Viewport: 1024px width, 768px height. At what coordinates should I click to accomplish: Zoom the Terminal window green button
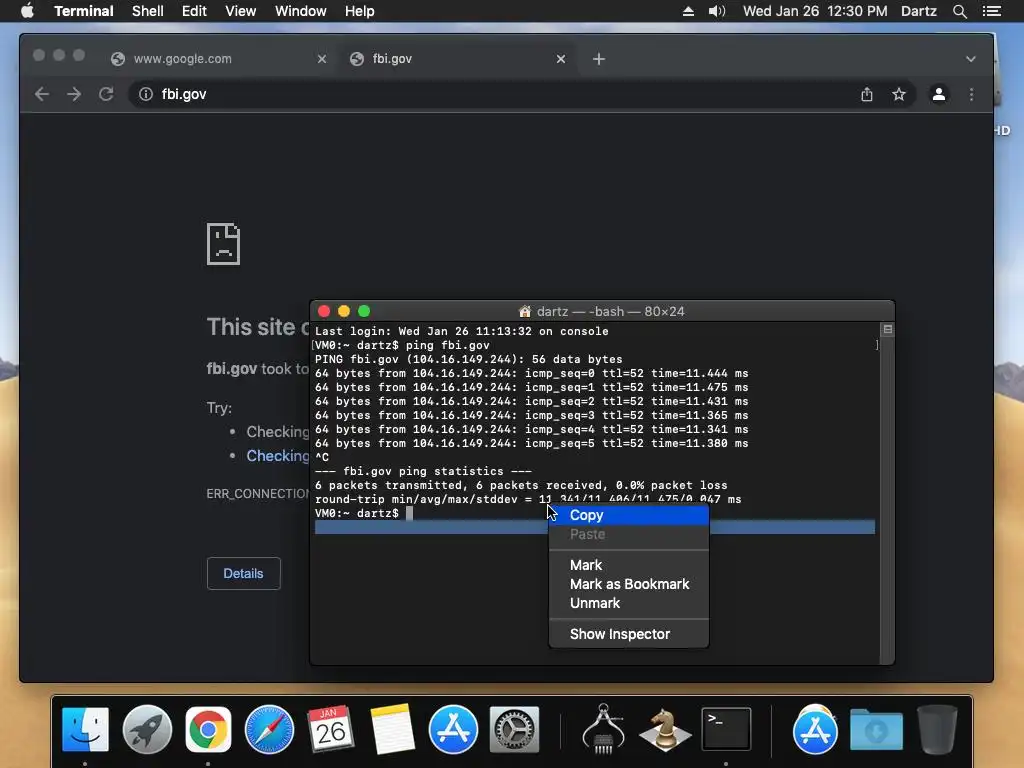point(364,312)
